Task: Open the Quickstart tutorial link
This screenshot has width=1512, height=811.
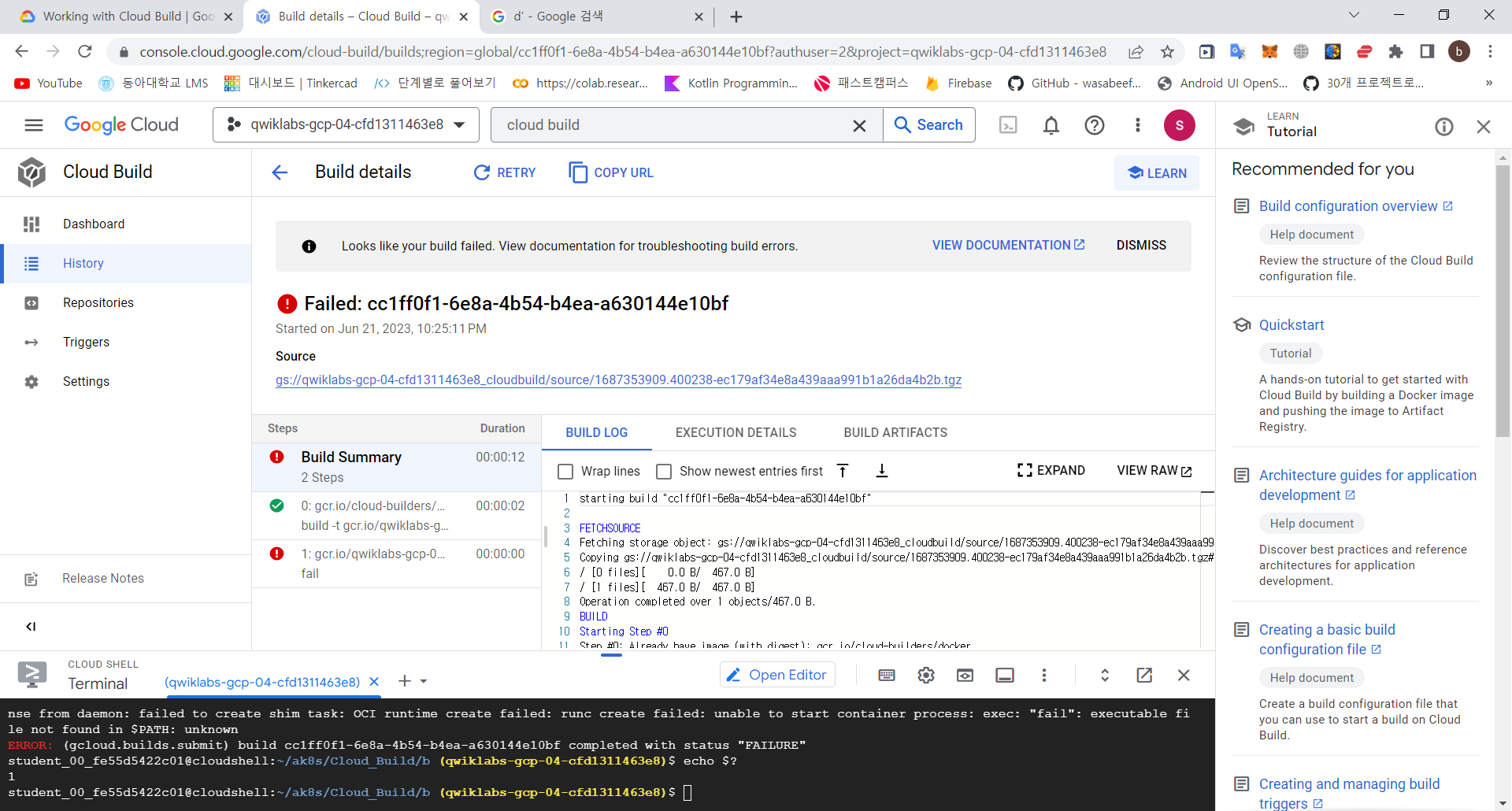Action: (x=1291, y=325)
